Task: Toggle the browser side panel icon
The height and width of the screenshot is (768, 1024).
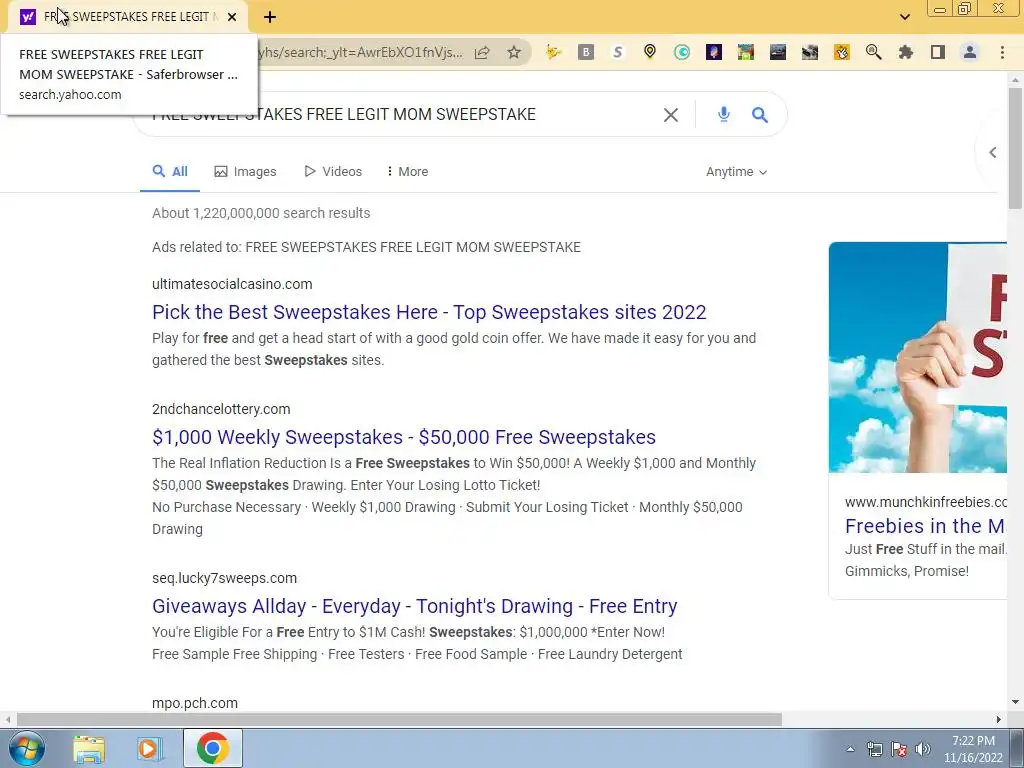Action: coord(938,52)
